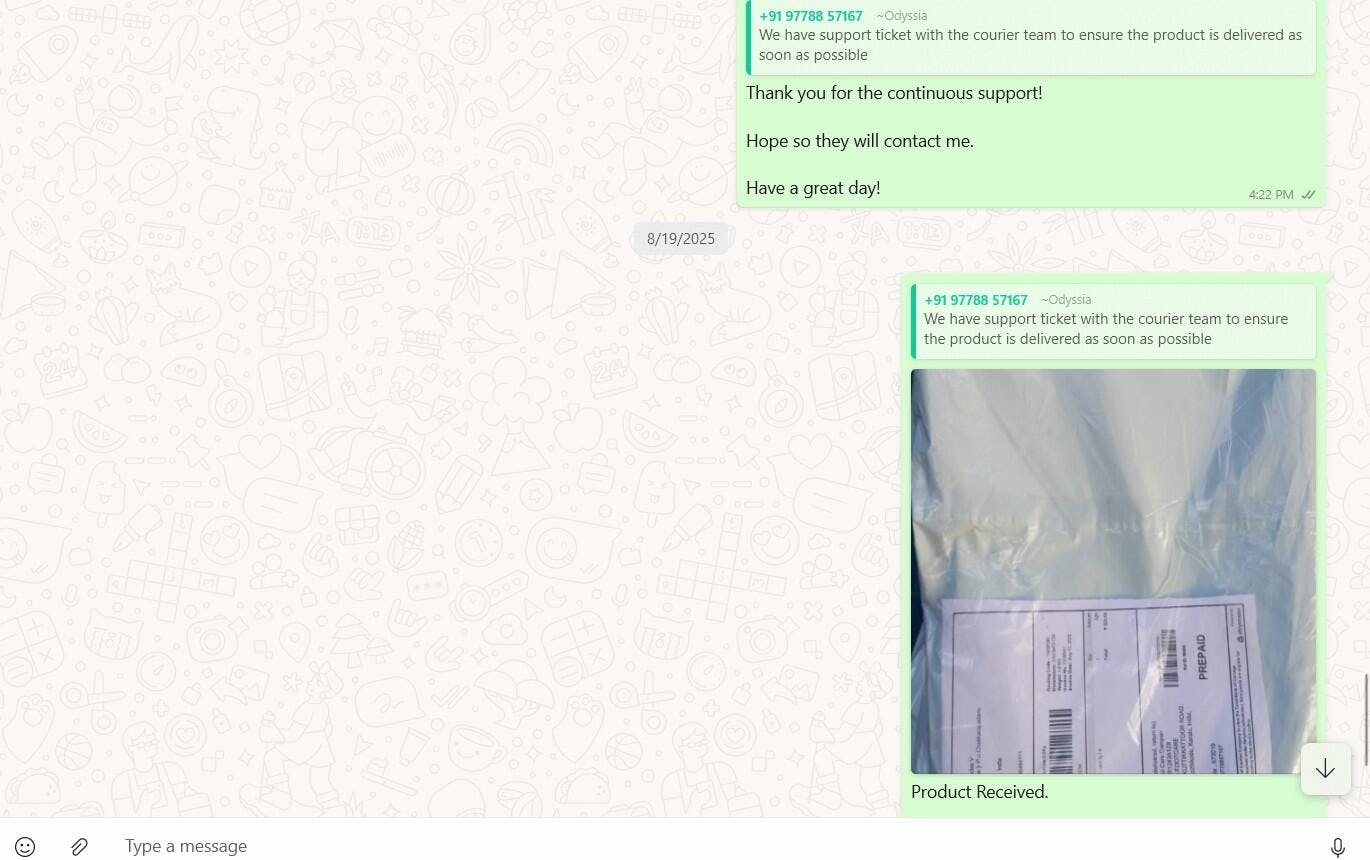This screenshot has width=1370, height=860.
Task: Jump to latest messages with the down arrow
Action: pos(1325,768)
